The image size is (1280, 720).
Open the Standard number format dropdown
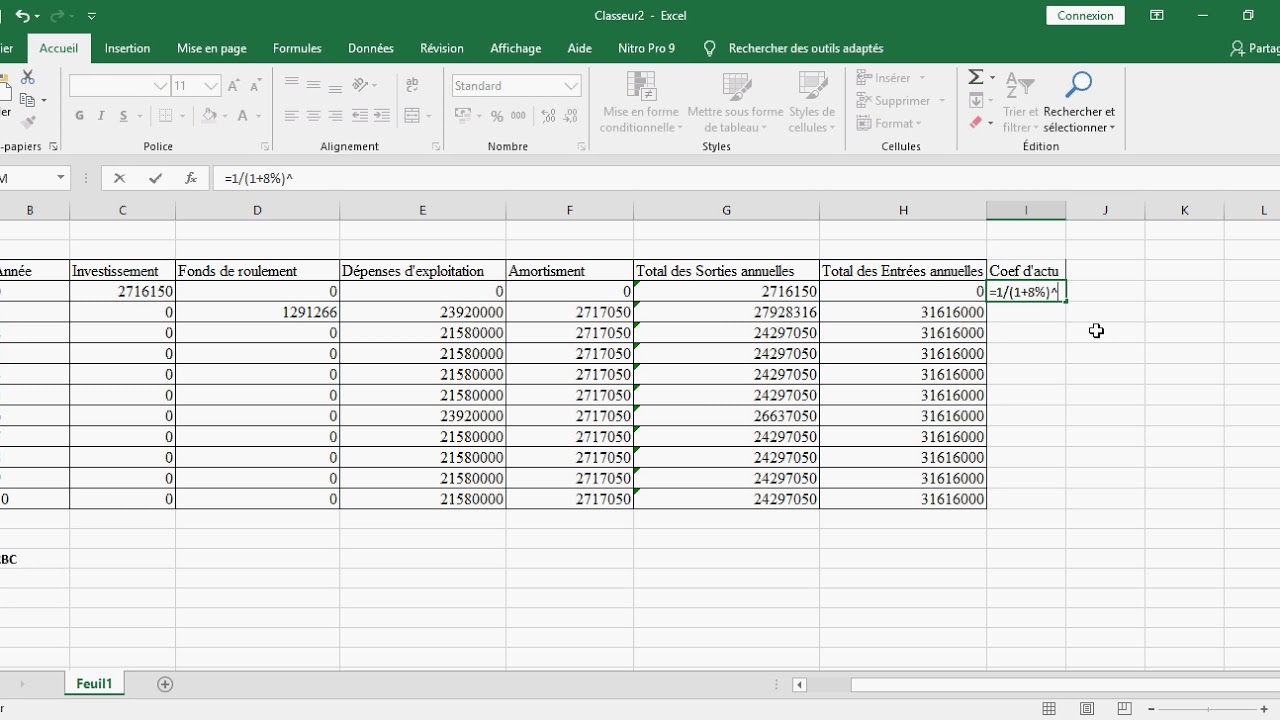[572, 86]
